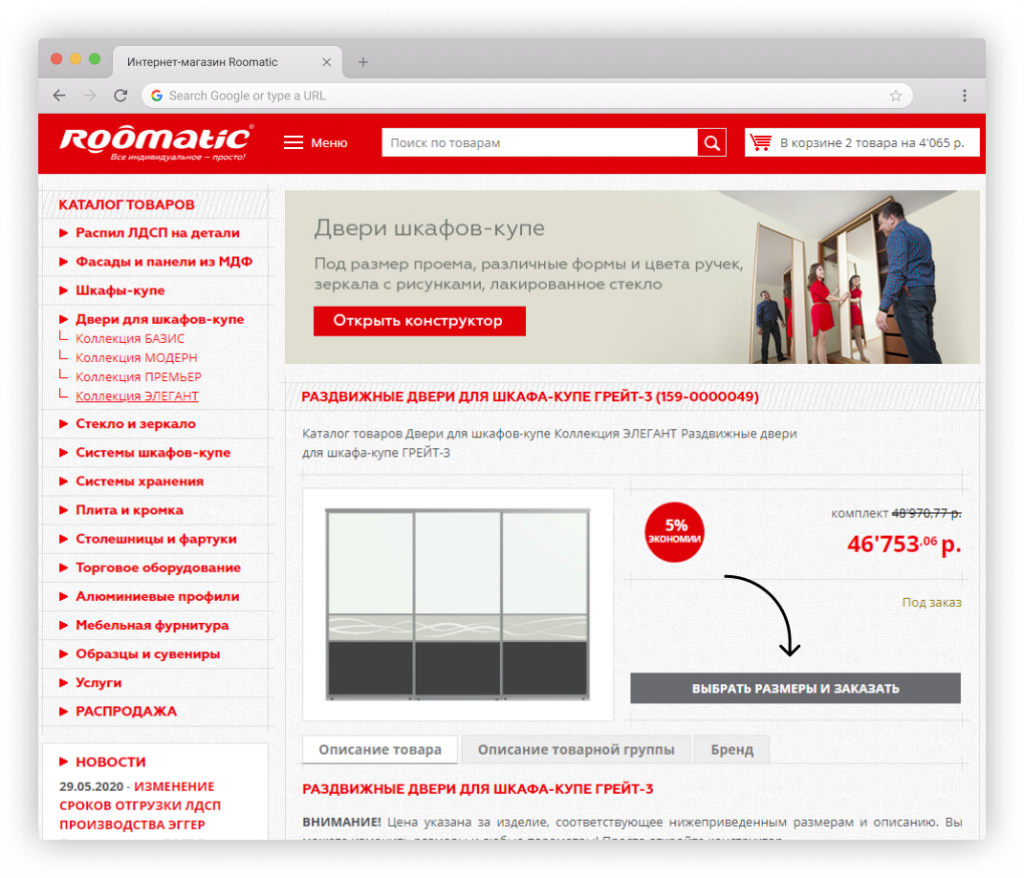Open the browser three-dot menu
Viewport: 1024px width, 878px height.
tap(964, 96)
